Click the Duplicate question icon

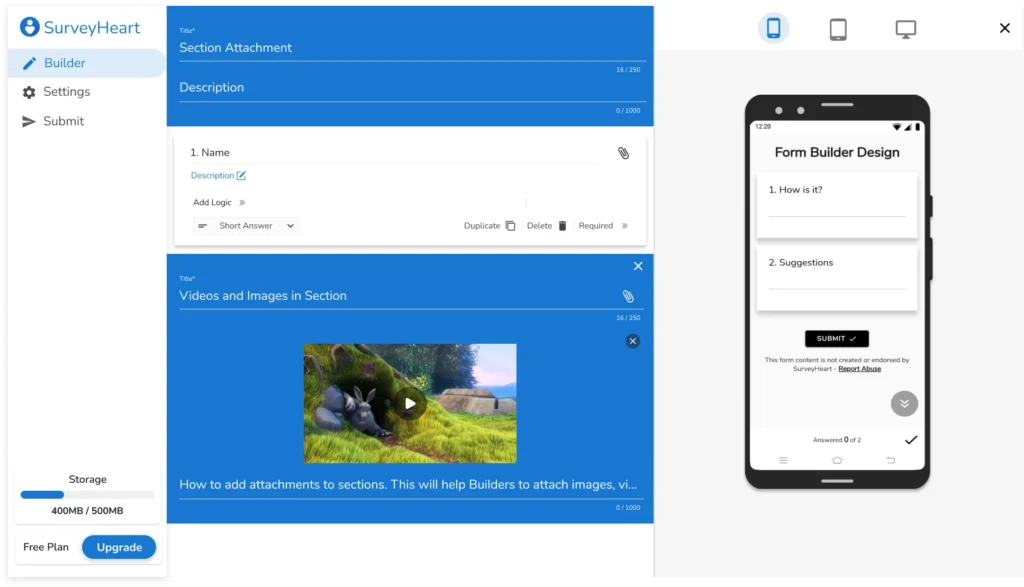pyautogui.click(x=510, y=226)
